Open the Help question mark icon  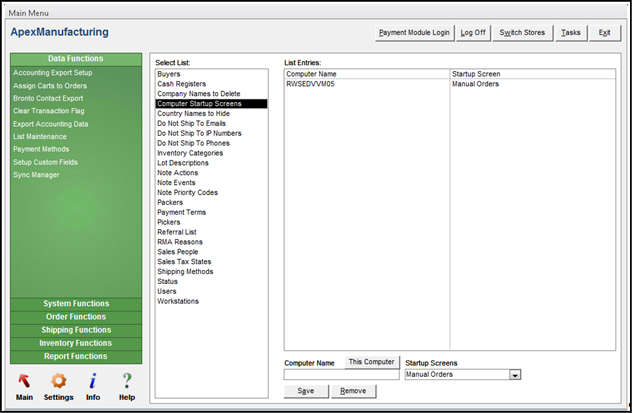coord(127,381)
